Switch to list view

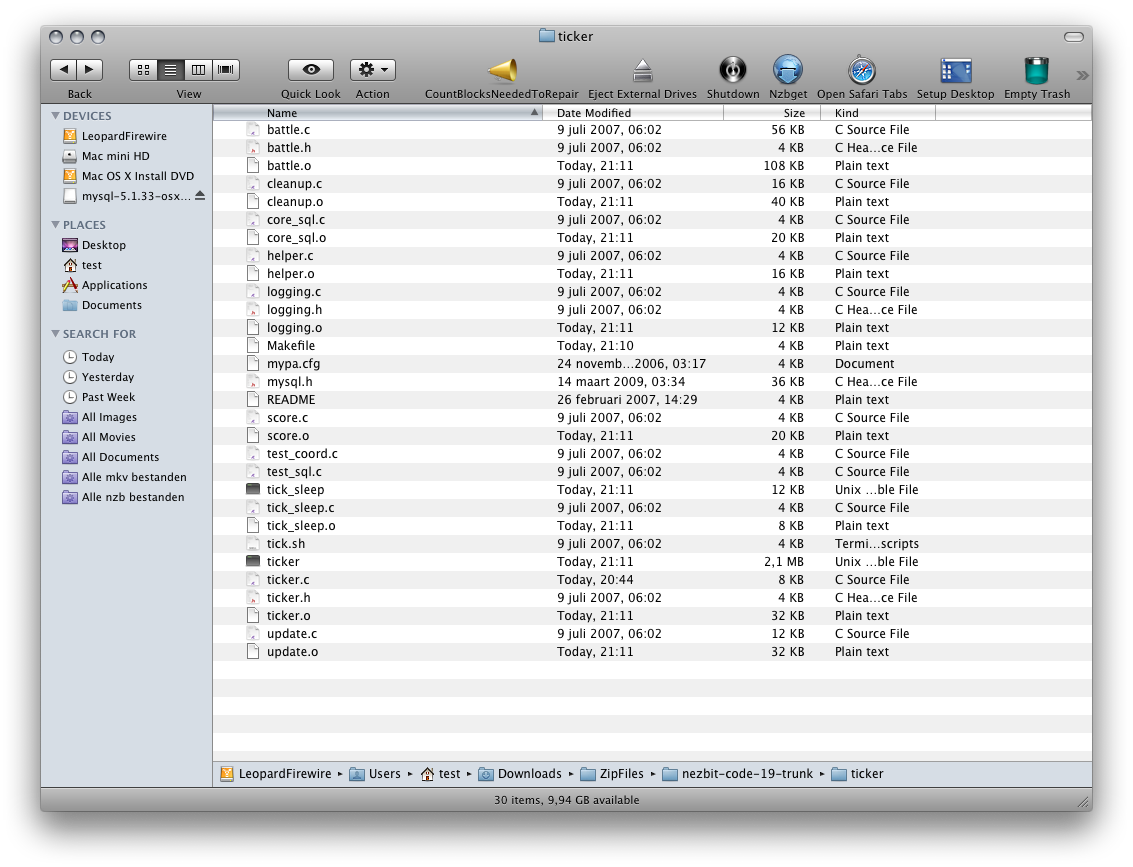click(171, 69)
